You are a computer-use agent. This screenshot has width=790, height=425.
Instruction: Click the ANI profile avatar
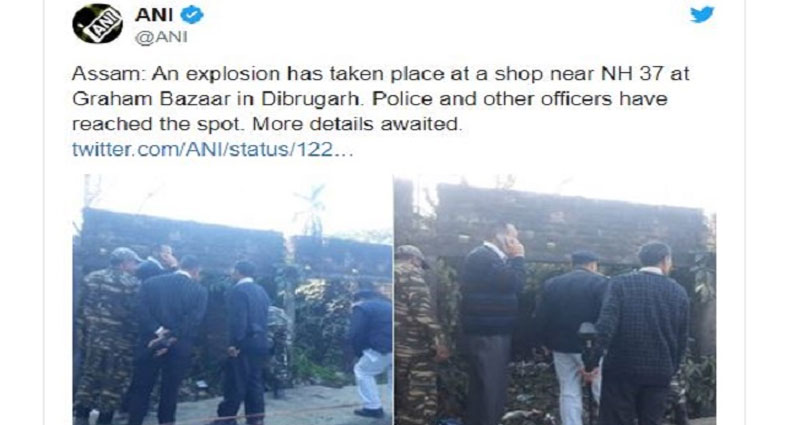(97, 23)
